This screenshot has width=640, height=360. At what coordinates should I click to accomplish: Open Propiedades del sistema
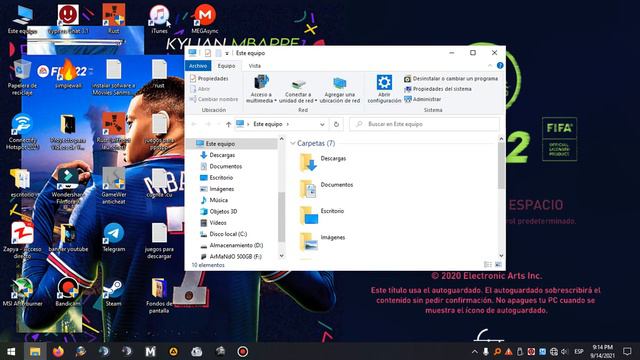pyautogui.click(x=438, y=89)
